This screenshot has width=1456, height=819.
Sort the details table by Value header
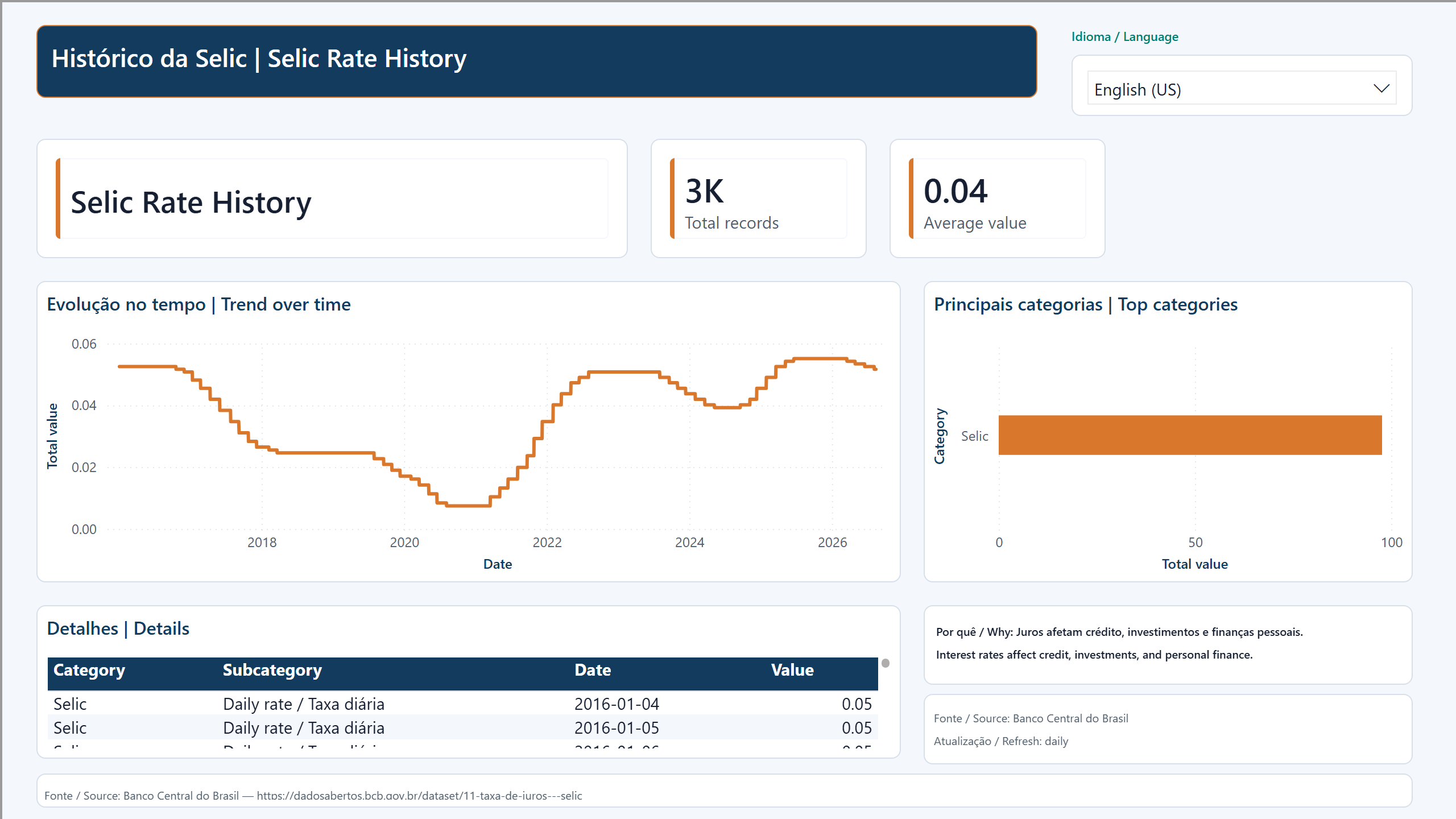(x=792, y=670)
